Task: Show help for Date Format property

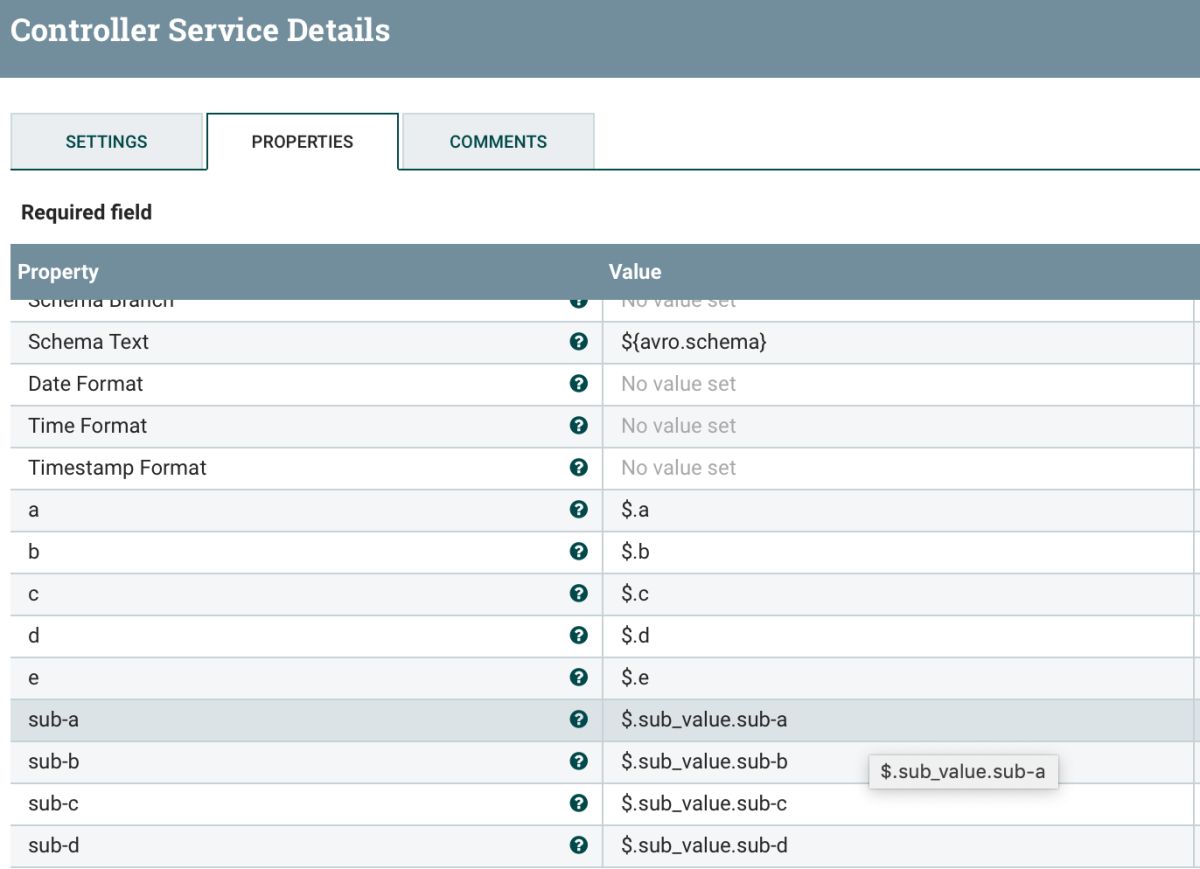Action: (578, 384)
